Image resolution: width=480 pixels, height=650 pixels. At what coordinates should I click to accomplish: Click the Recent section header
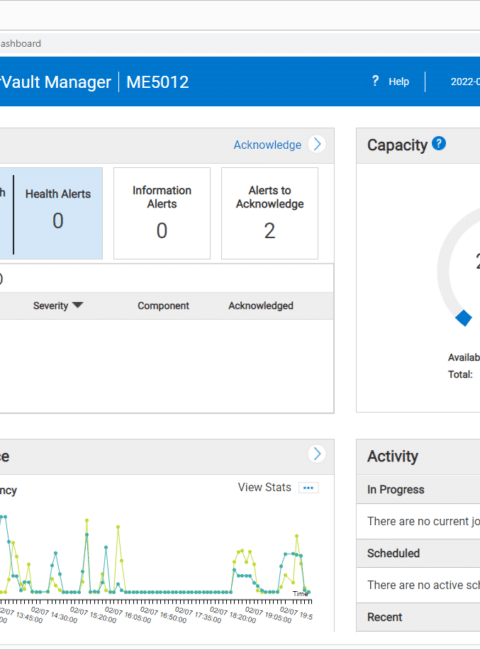click(x=418, y=617)
